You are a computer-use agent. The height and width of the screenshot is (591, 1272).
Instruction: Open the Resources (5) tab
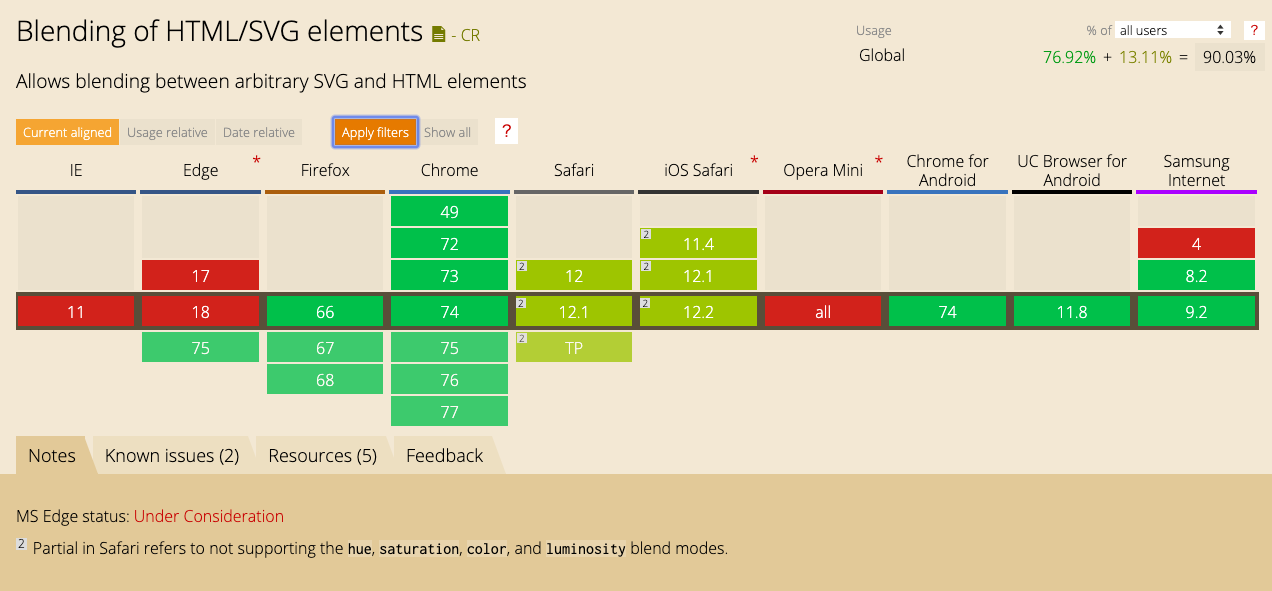click(322, 455)
